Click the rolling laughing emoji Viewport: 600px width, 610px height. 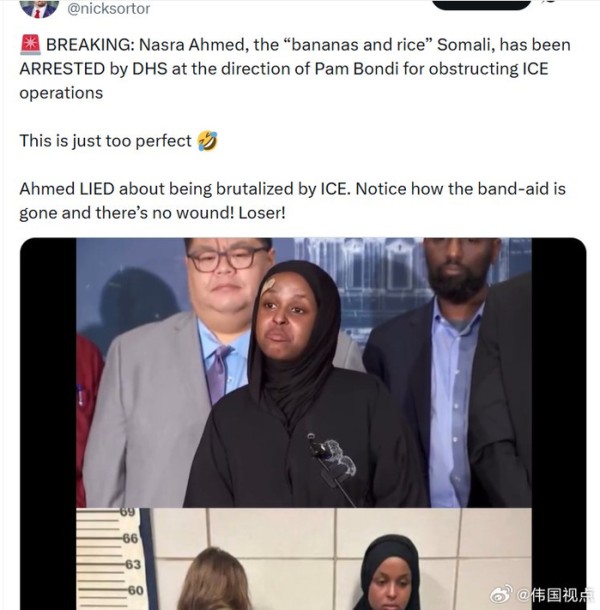point(207,140)
